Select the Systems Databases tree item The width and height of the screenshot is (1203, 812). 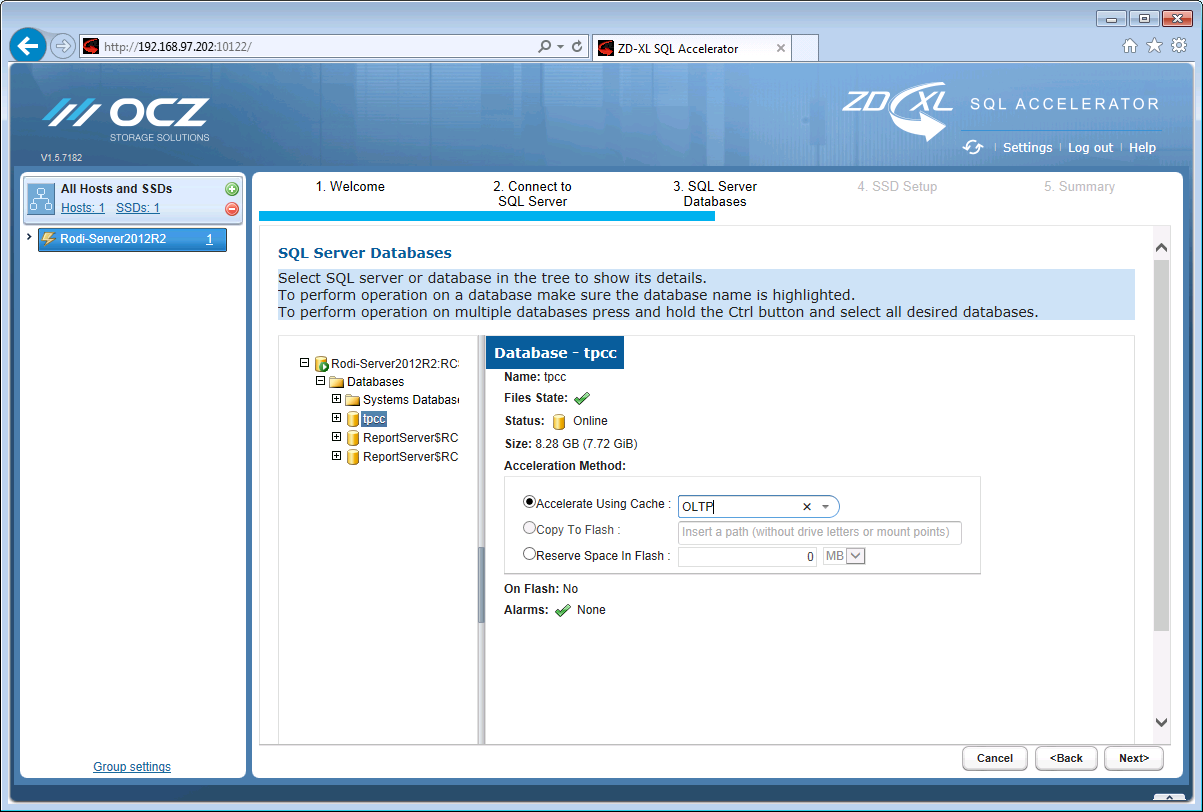coord(410,400)
